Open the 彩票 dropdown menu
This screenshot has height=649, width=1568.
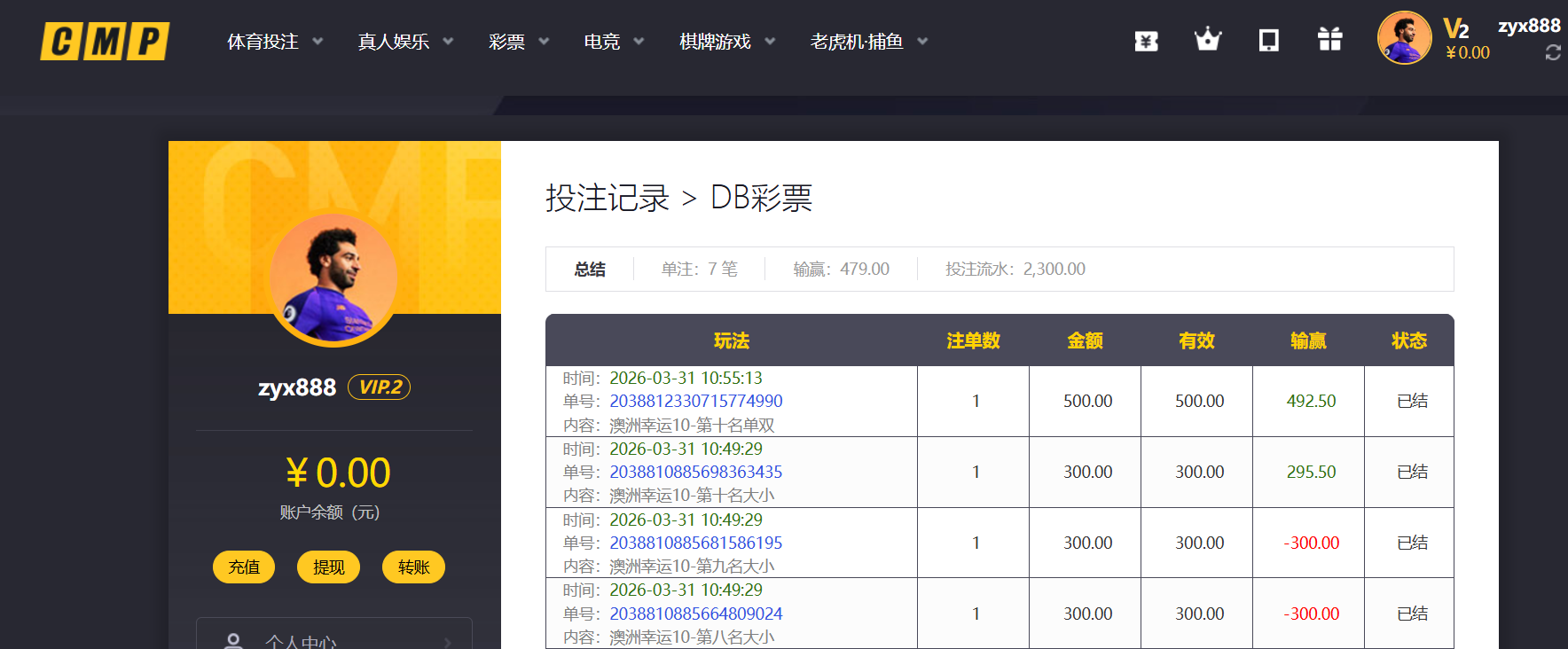point(519,42)
